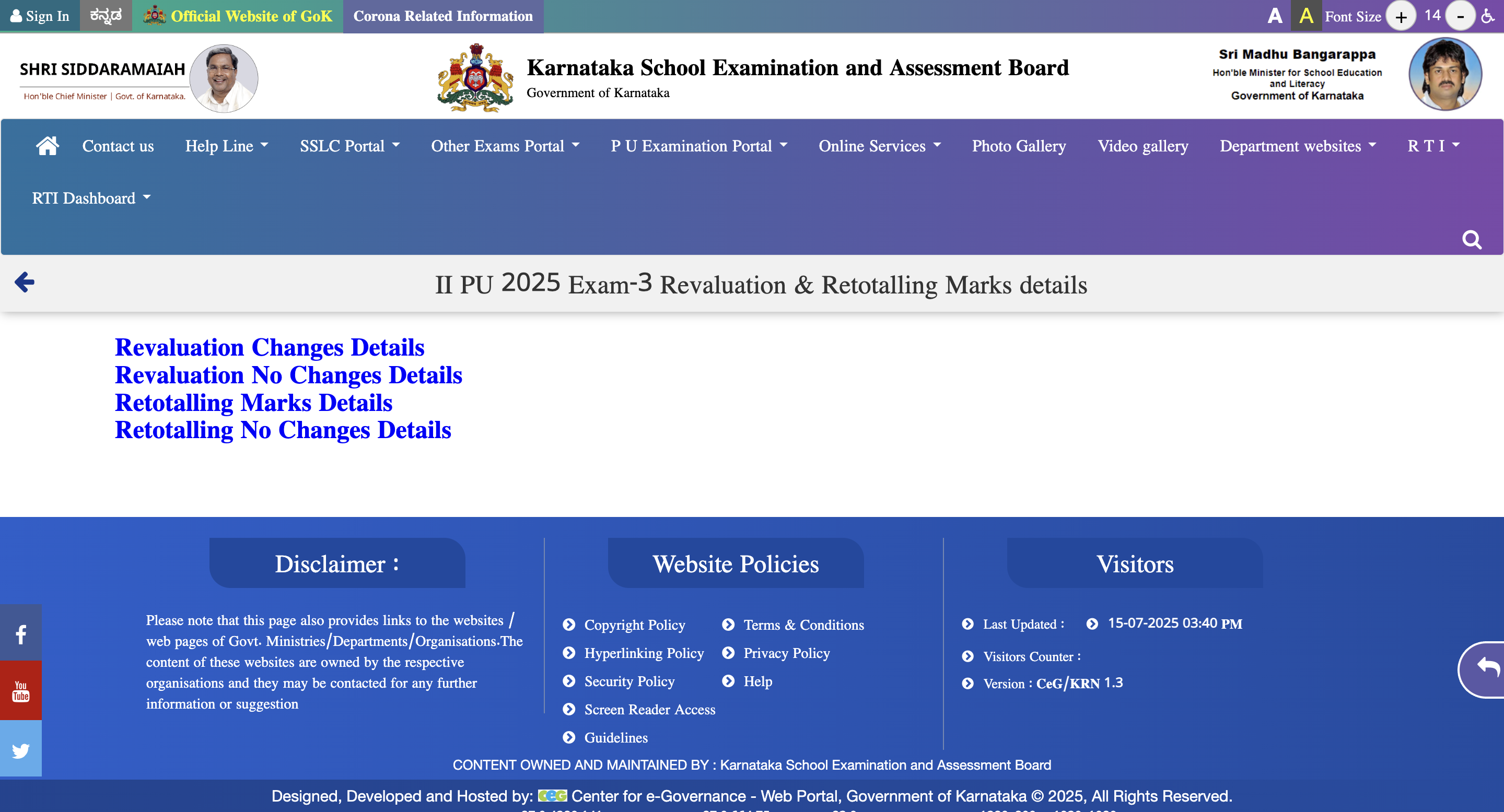1504x812 pixels.
Task: Expand the RTI Dashboard dropdown
Action: (x=91, y=198)
